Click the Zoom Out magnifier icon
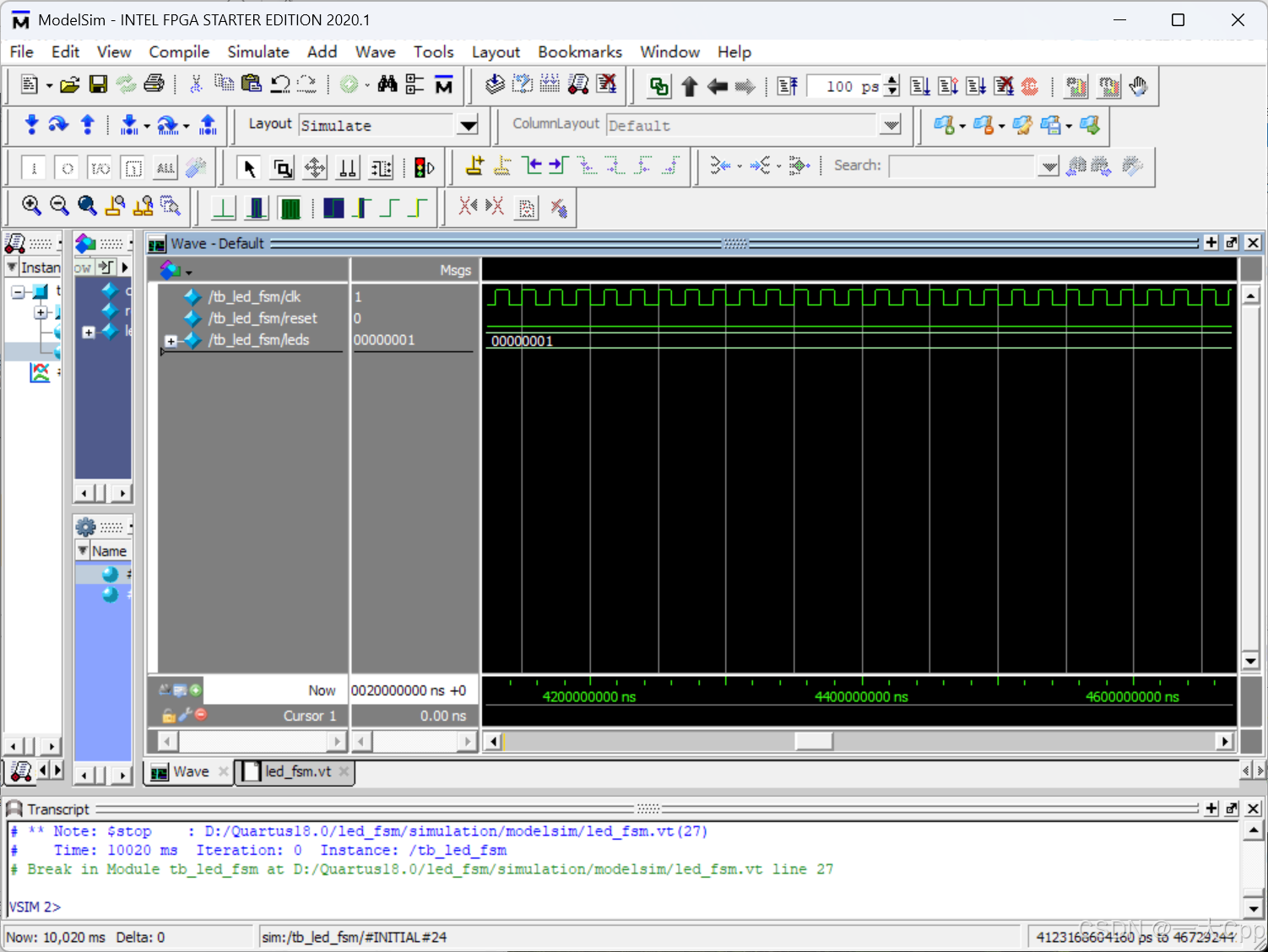Screen dimensions: 1268x952 tap(59, 206)
